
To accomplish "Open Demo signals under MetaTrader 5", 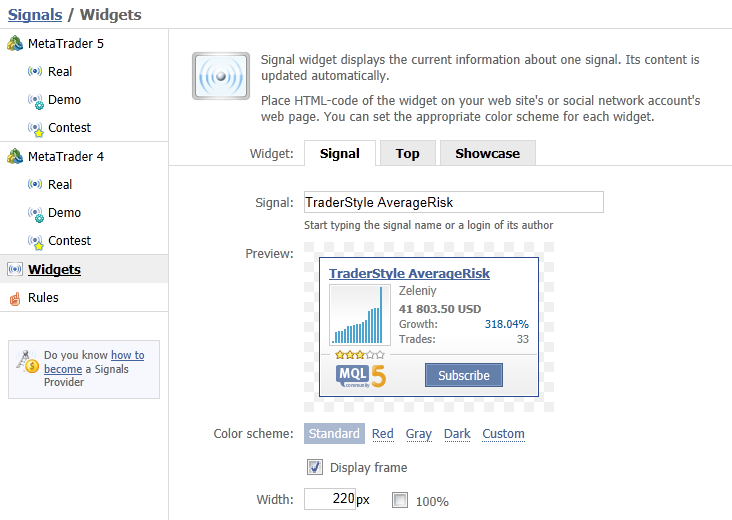I will click(64, 99).
